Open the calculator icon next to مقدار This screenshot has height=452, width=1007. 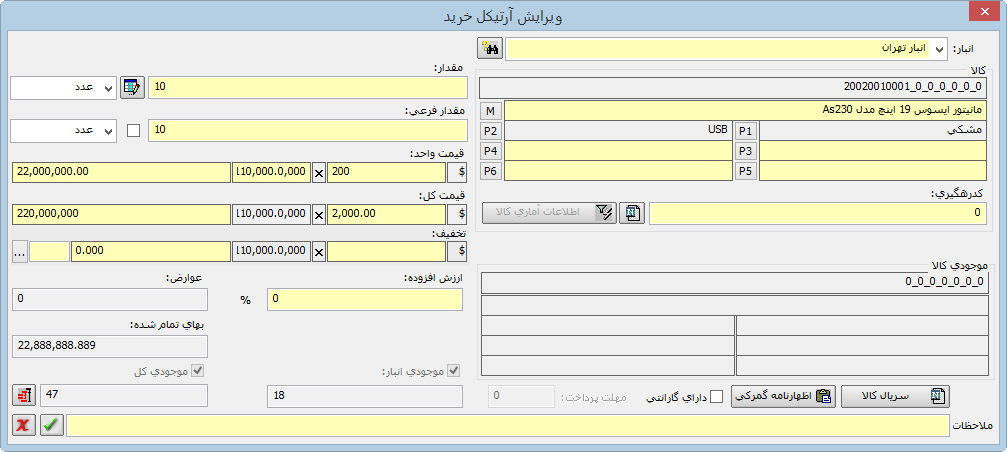(132, 87)
